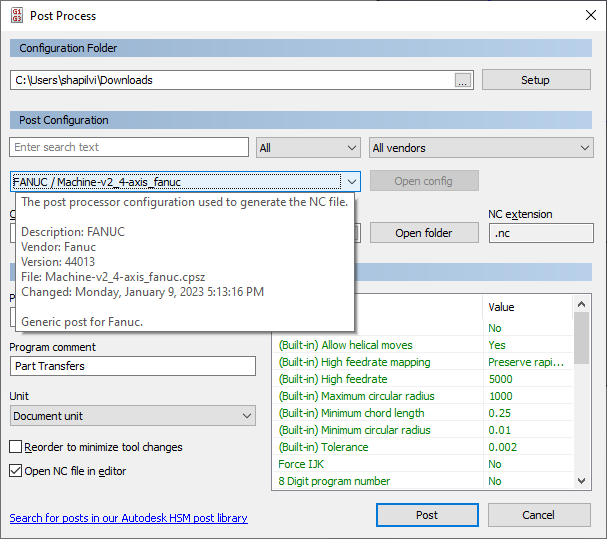Click the Post button
This screenshot has height=539, width=607.
click(427, 515)
